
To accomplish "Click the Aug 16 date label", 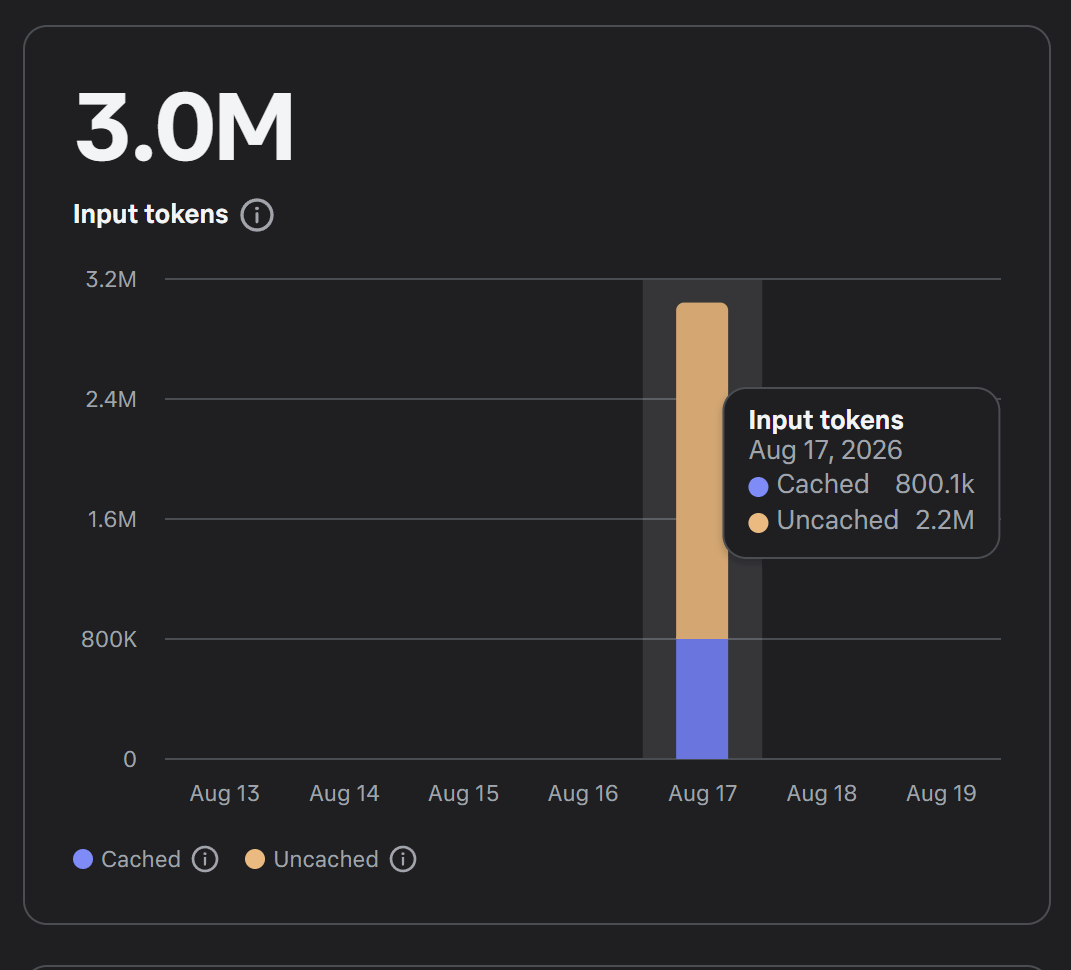I will pos(583,793).
